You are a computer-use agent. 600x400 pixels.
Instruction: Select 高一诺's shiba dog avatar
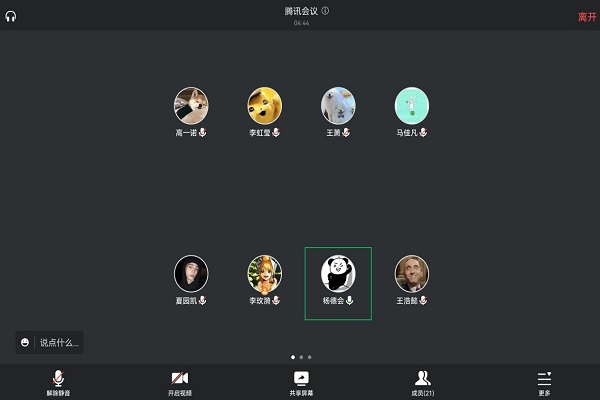[x=191, y=106]
